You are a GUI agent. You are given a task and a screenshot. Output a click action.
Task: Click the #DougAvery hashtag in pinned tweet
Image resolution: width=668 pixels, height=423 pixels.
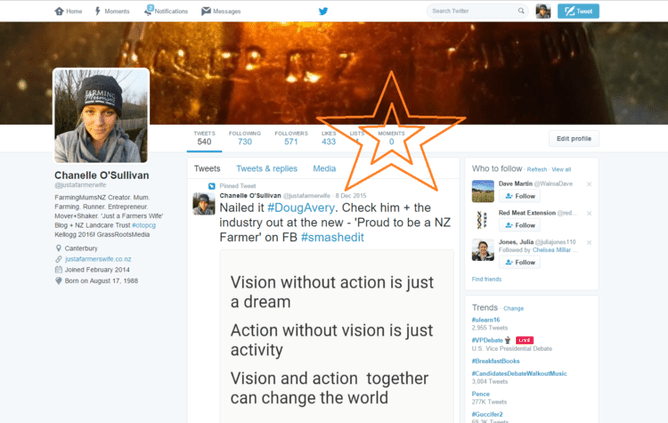pos(300,207)
